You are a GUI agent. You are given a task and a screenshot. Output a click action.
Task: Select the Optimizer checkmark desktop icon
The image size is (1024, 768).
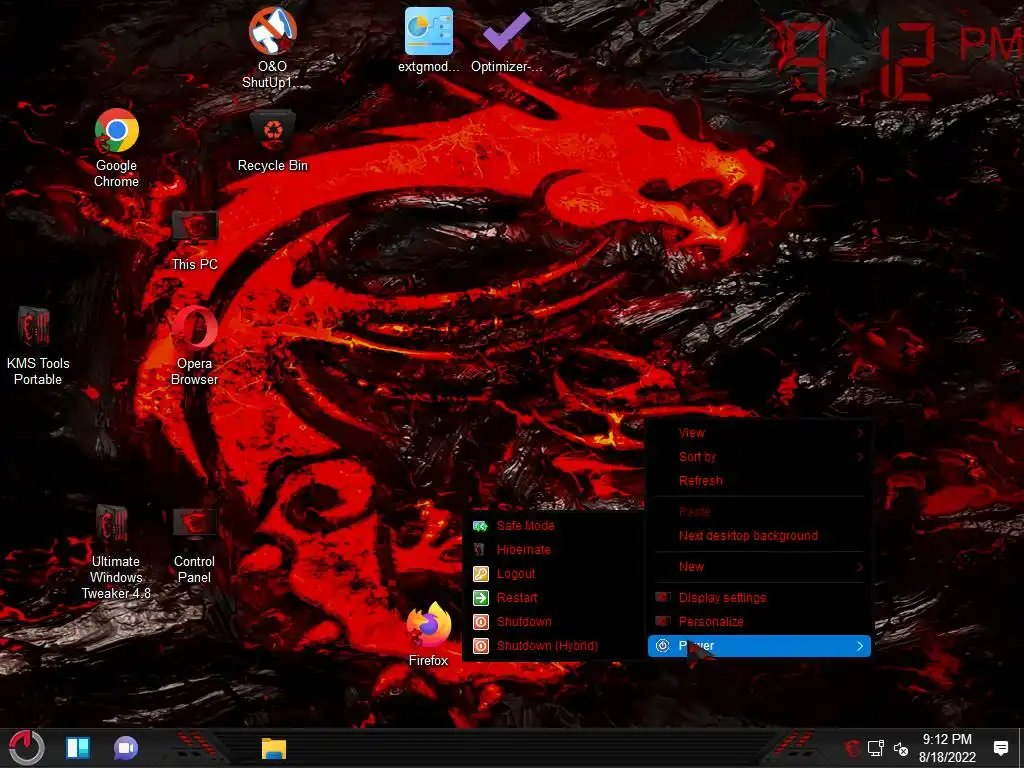[x=507, y=40]
